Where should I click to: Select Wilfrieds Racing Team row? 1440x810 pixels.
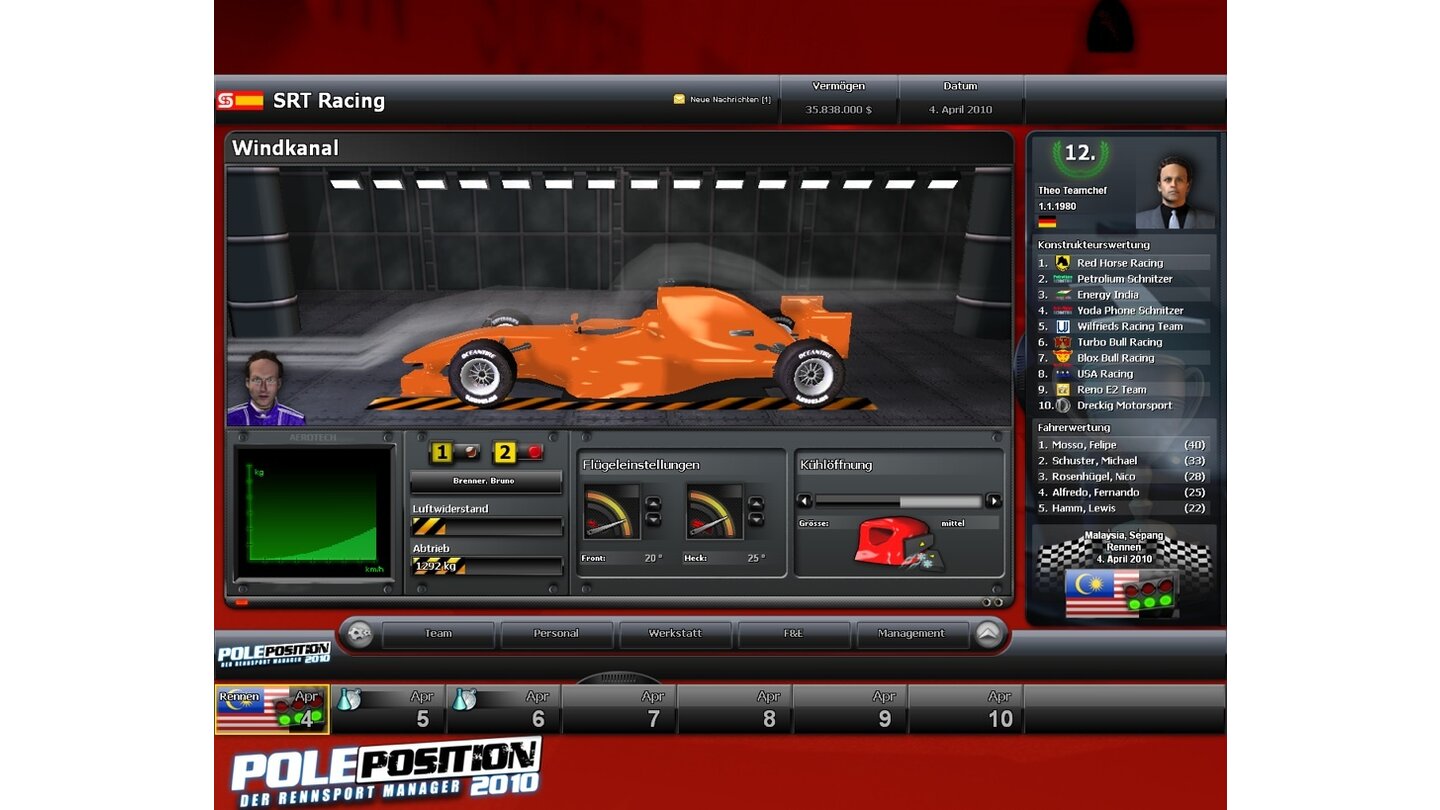click(x=1122, y=326)
